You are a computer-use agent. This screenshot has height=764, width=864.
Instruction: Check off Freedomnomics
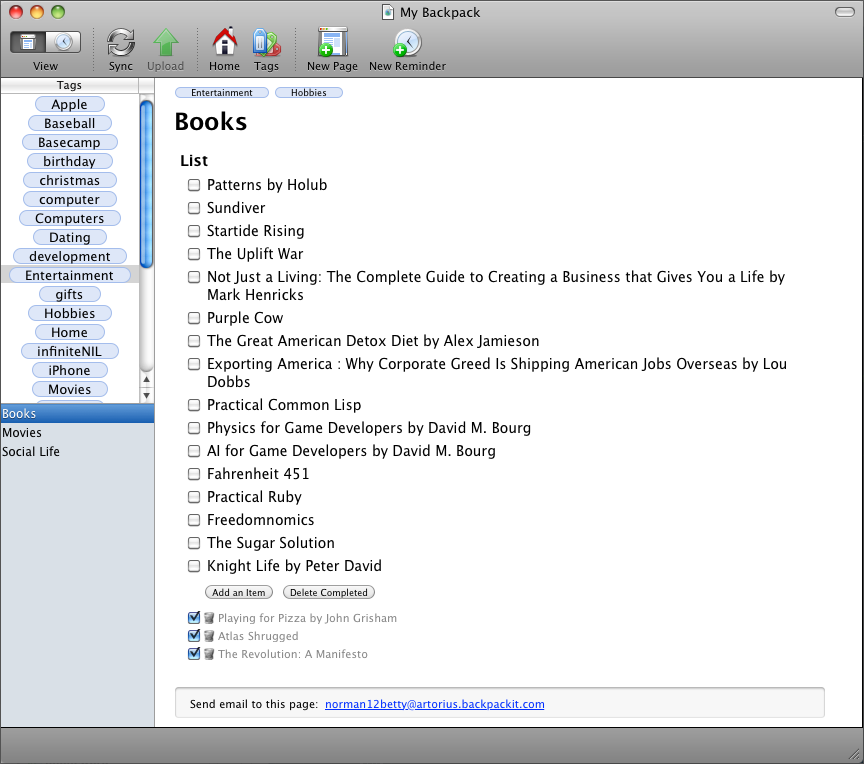tap(194, 520)
